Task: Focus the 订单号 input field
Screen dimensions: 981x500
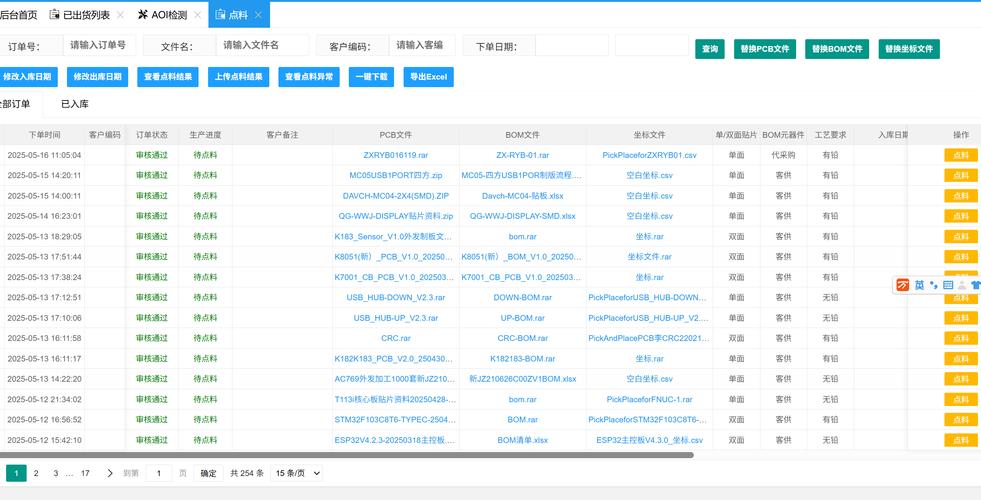Action: click(99, 45)
